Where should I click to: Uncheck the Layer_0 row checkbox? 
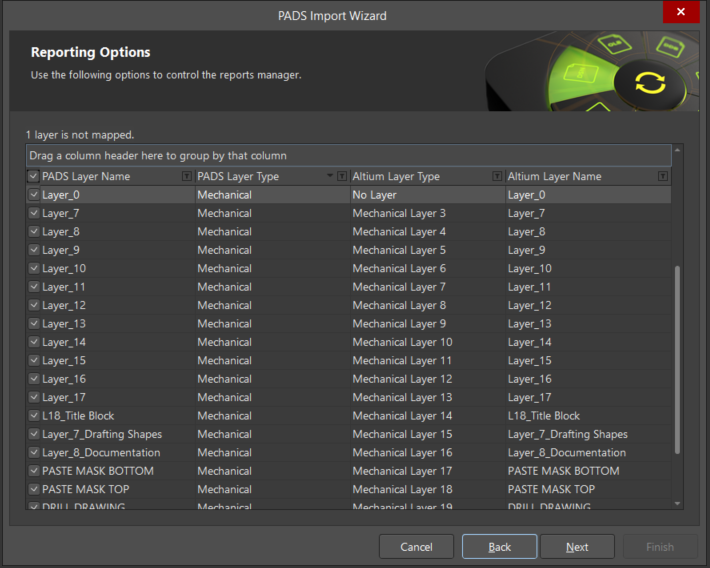point(34,195)
